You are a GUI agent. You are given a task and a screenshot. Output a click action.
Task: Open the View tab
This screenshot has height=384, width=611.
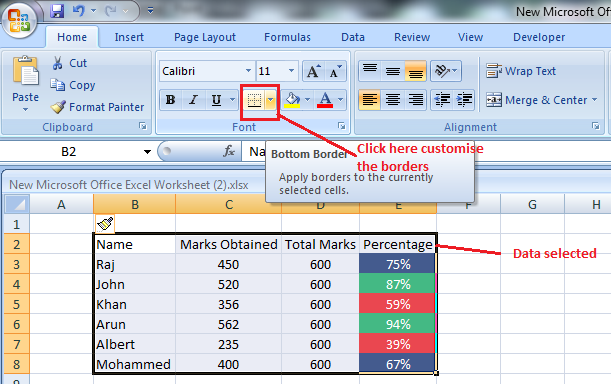(470, 37)
